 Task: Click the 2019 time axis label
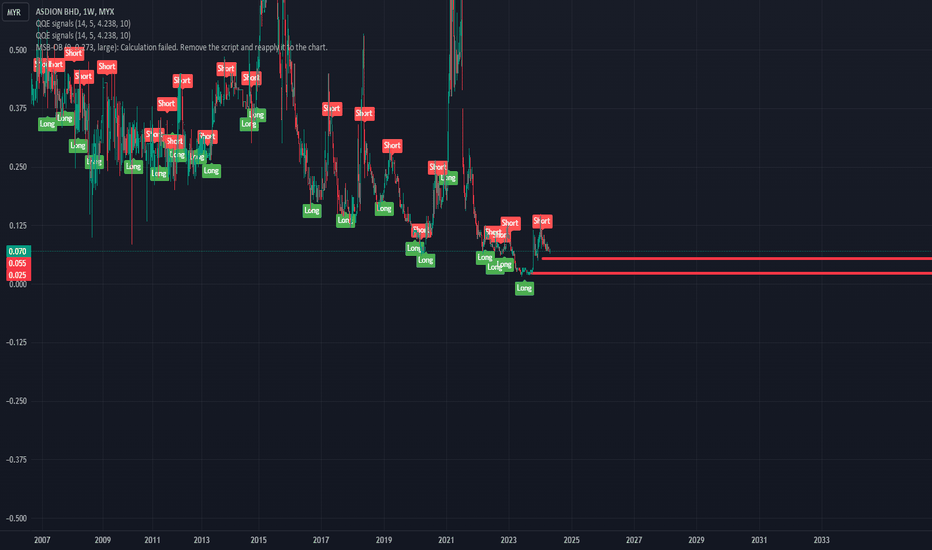coord(384,540)
